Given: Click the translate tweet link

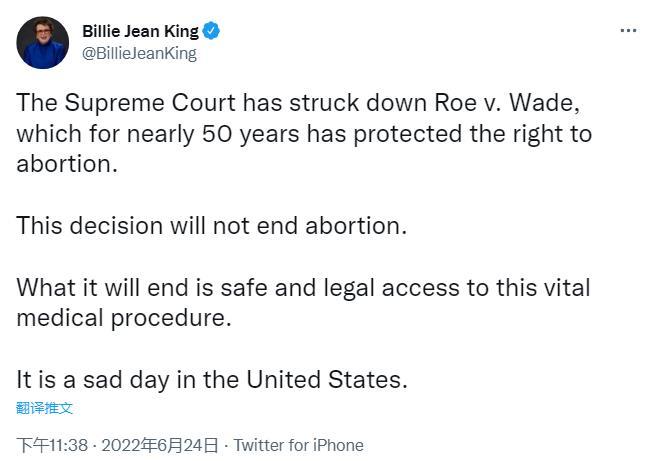Looking at the screenshot, I should click(45, 408).
